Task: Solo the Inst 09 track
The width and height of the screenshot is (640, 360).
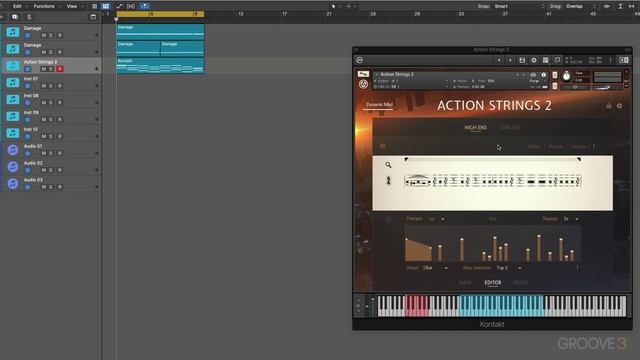Action: 51,120
